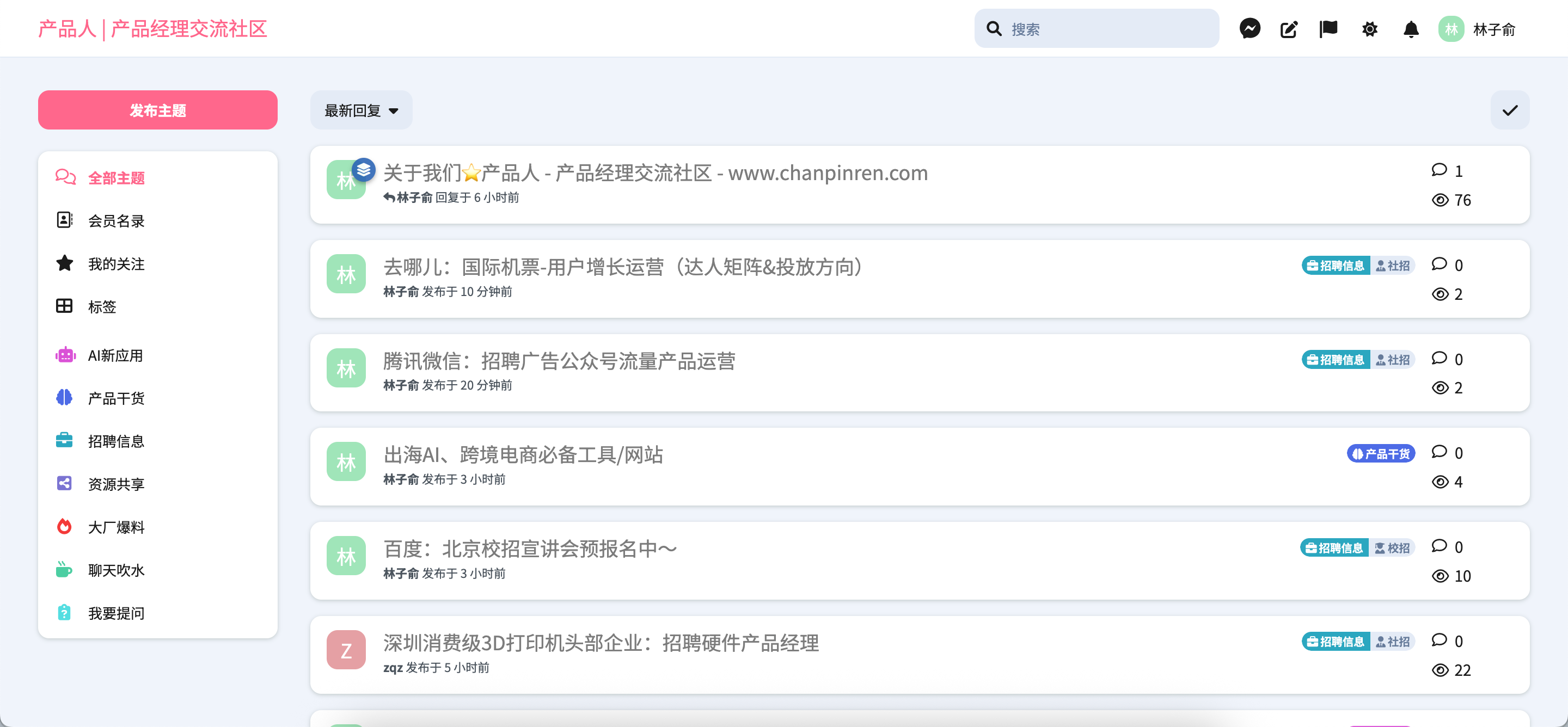Open the messenger chat icon
The width and height of the screenshot is (1568, 727).
1249,29
